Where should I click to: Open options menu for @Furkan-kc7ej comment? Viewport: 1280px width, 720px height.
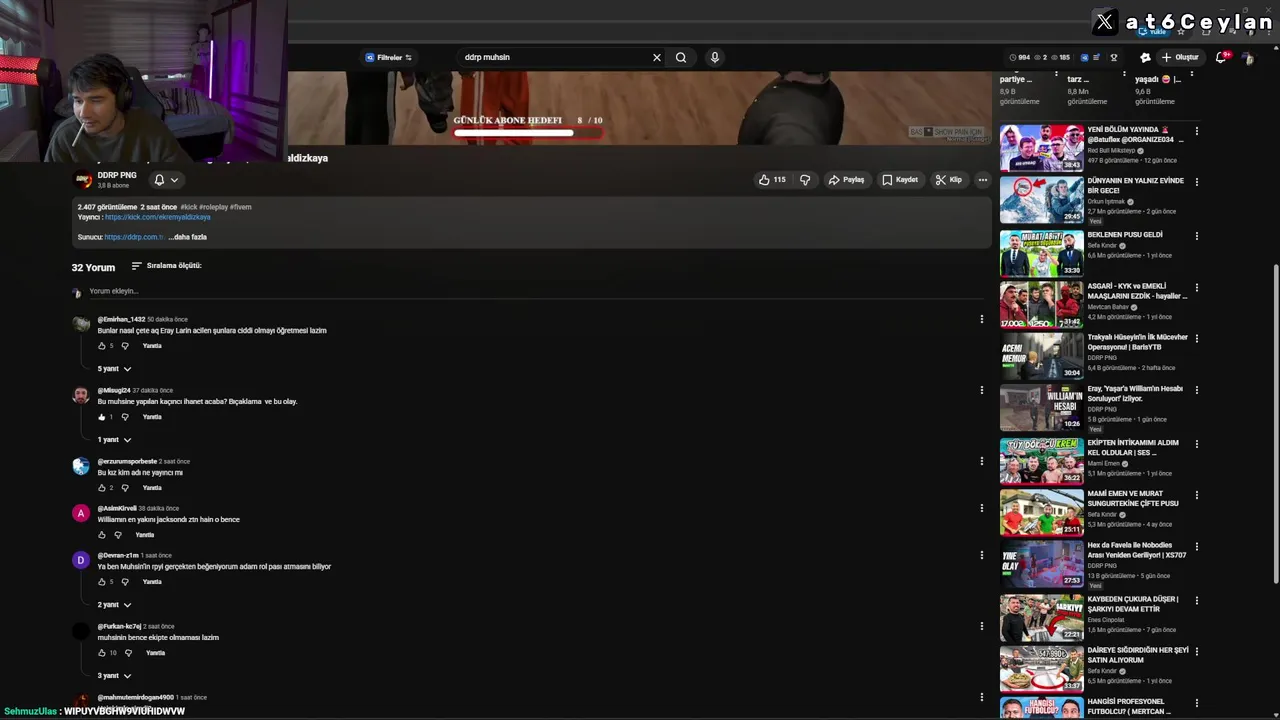pyautogui.click(x=981, y=626)
